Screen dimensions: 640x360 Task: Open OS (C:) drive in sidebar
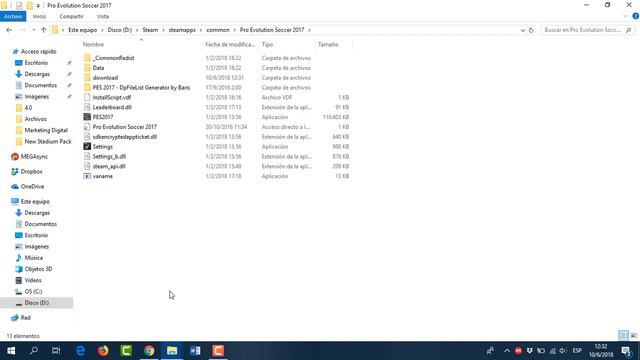coord(33,291)
